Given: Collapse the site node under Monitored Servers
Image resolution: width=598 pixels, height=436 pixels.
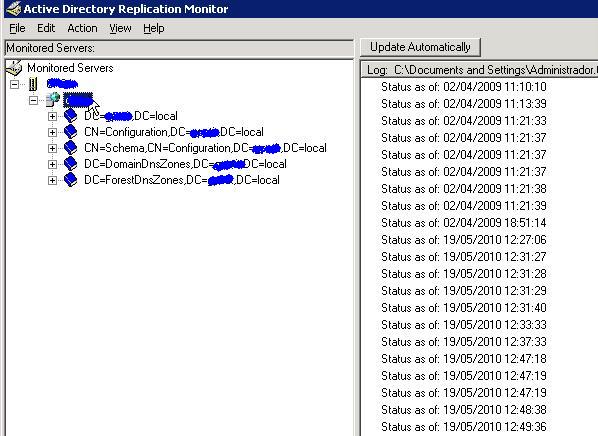Looking at the screenshot, I should pos(14,84).
